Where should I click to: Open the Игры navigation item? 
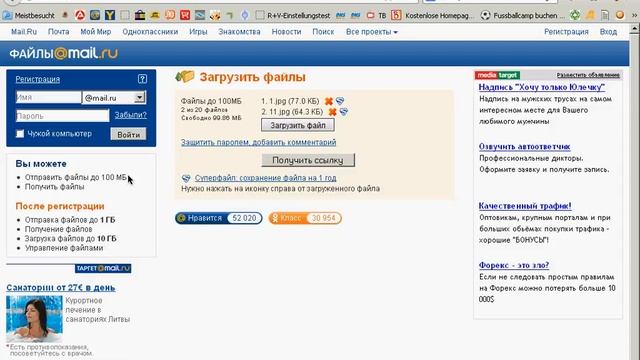198,31
